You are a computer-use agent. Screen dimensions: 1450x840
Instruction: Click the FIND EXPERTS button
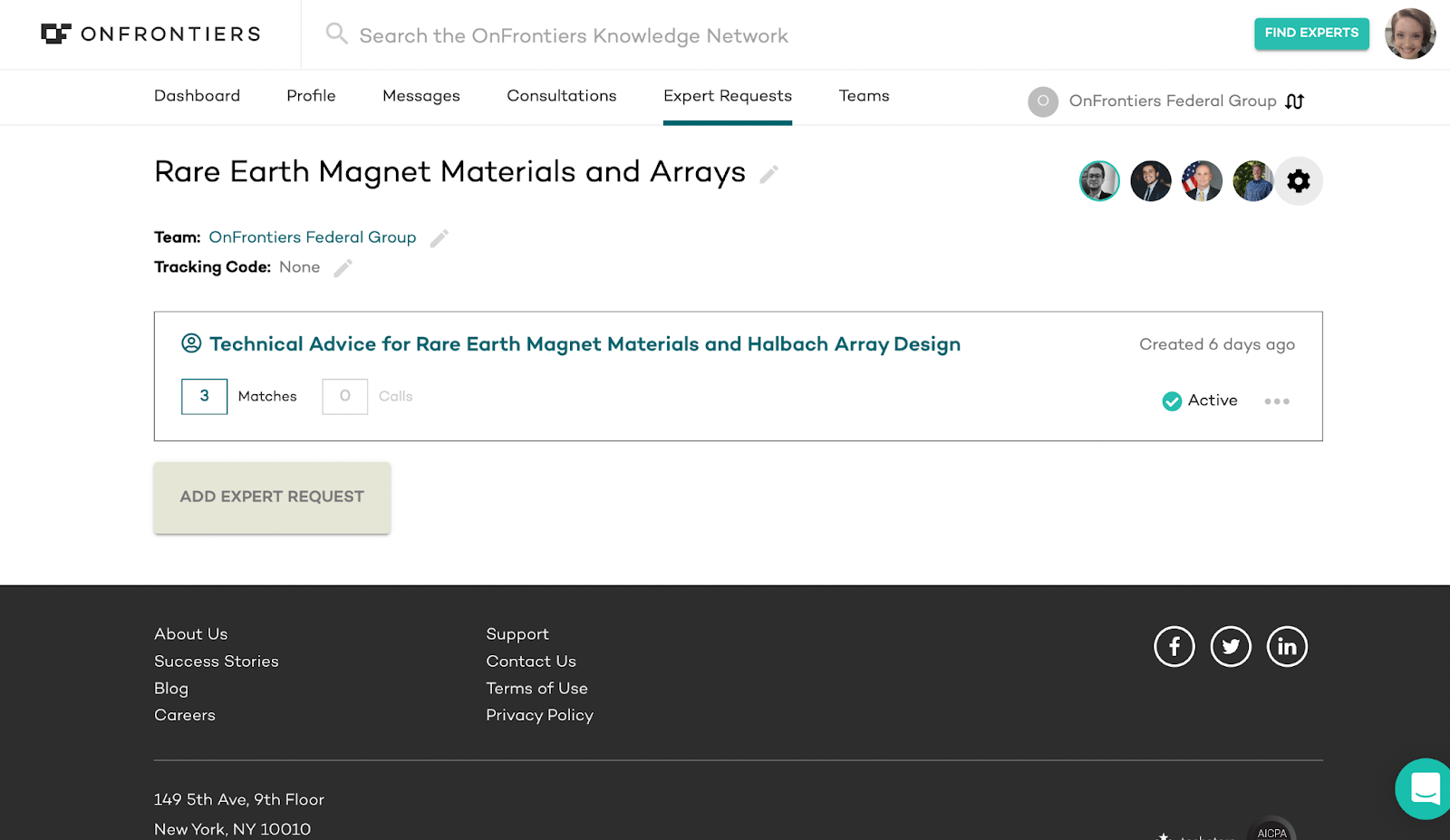[1311, 34]
